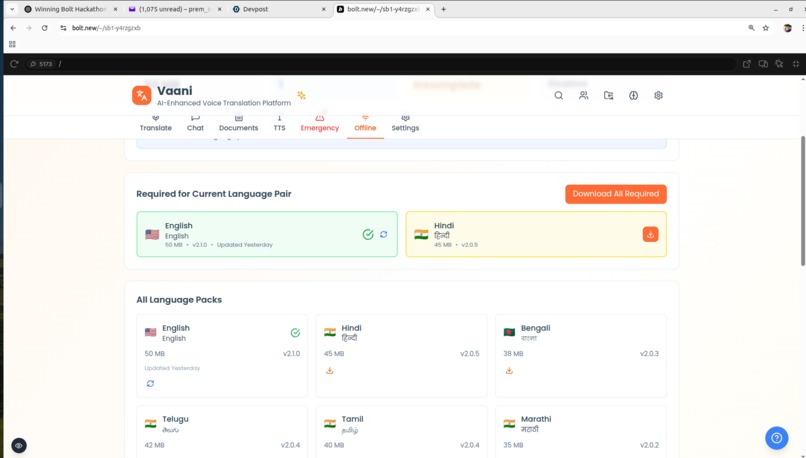Switch to the Documents tab
This screenshot has height=458, width=806.
[x=239, y=124]
